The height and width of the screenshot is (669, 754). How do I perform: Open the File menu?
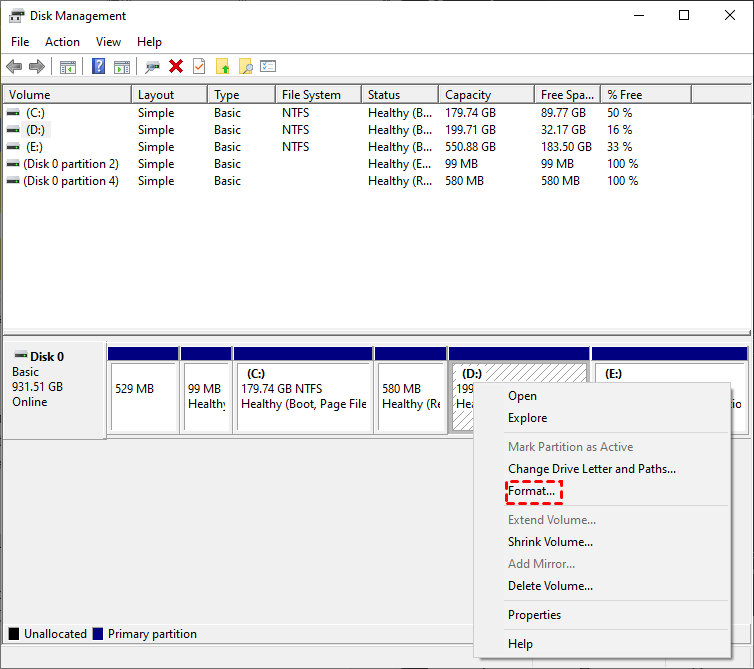coord(20,42)
